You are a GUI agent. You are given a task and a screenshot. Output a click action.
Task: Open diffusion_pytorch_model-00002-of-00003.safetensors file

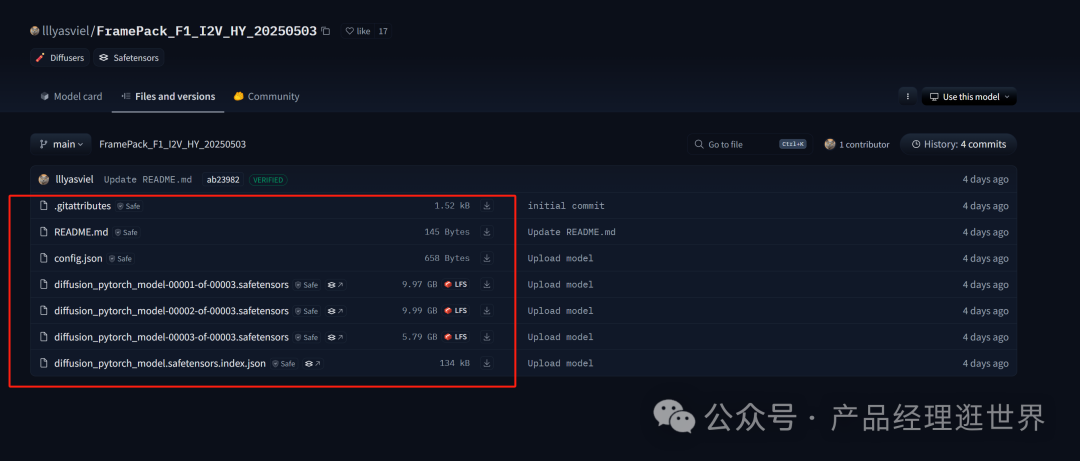coord(171,310)
